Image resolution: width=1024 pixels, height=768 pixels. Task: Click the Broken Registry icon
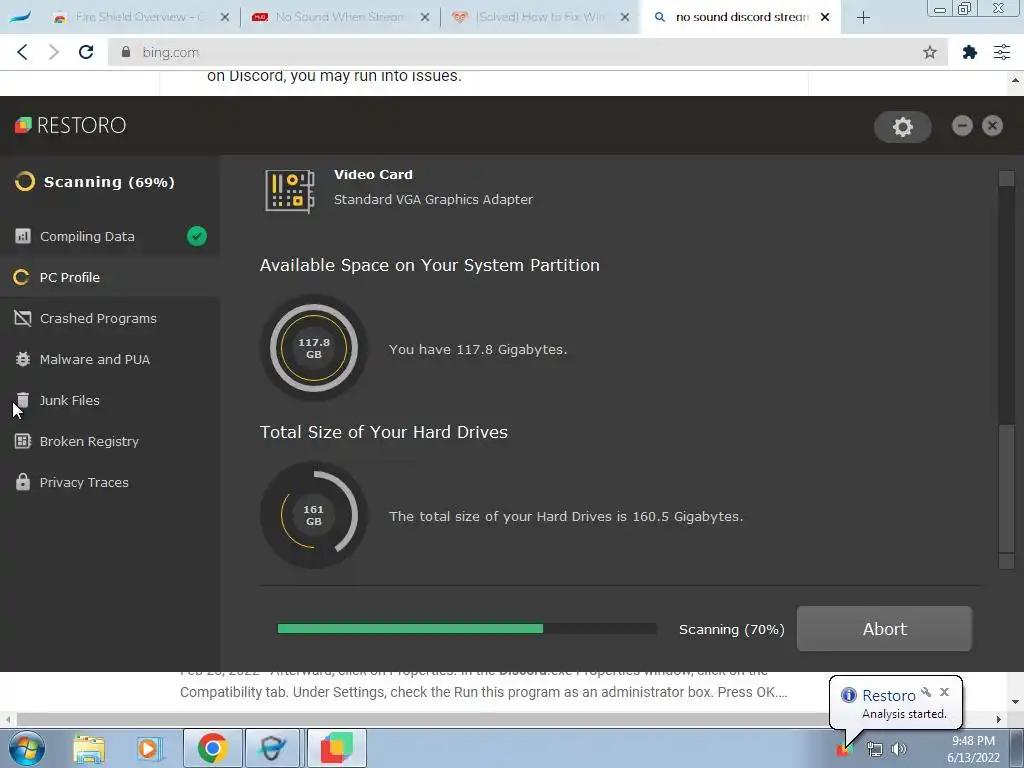point(23,441)
